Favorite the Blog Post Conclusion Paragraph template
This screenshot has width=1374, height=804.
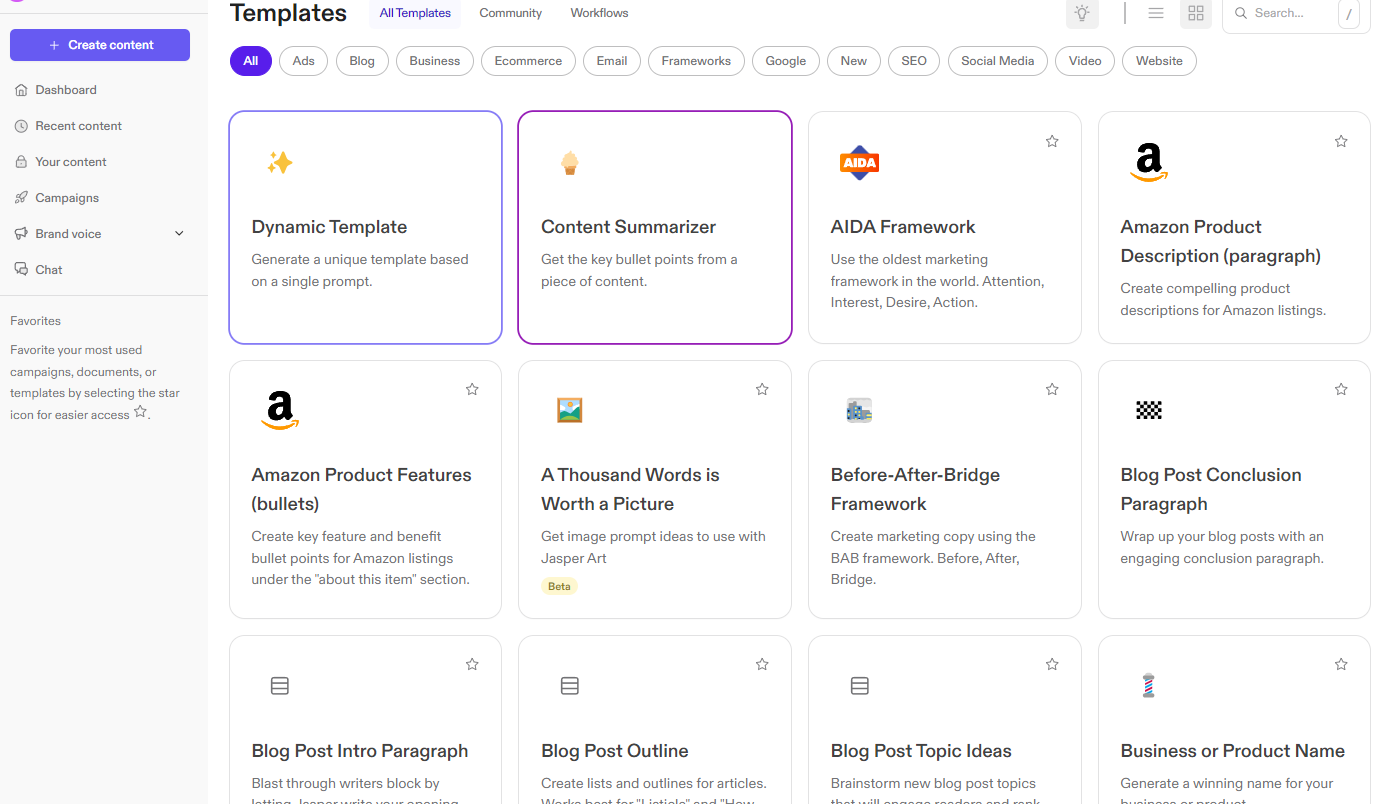(x=1341, y=389)
